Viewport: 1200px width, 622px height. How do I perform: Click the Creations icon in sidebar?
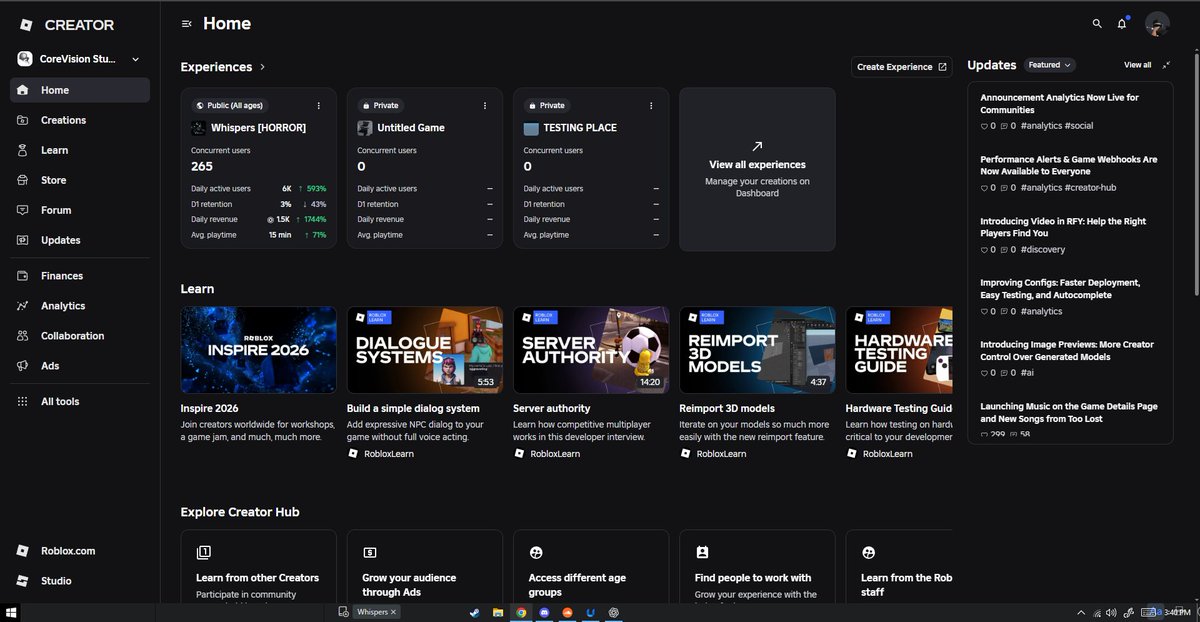pyautogui.click(x=22, y=120)
